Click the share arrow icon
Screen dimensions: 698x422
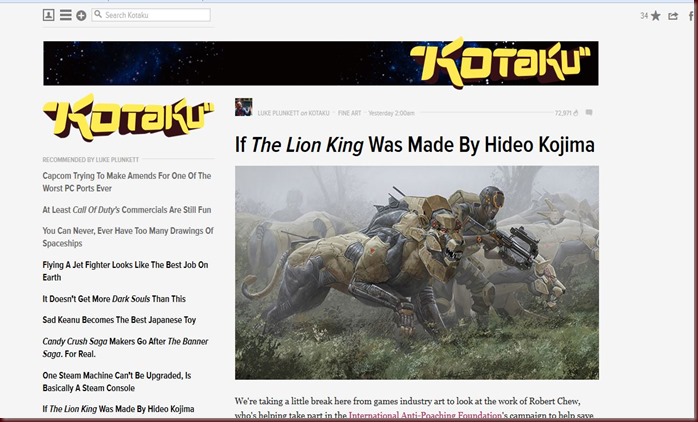tap(673, 16)
